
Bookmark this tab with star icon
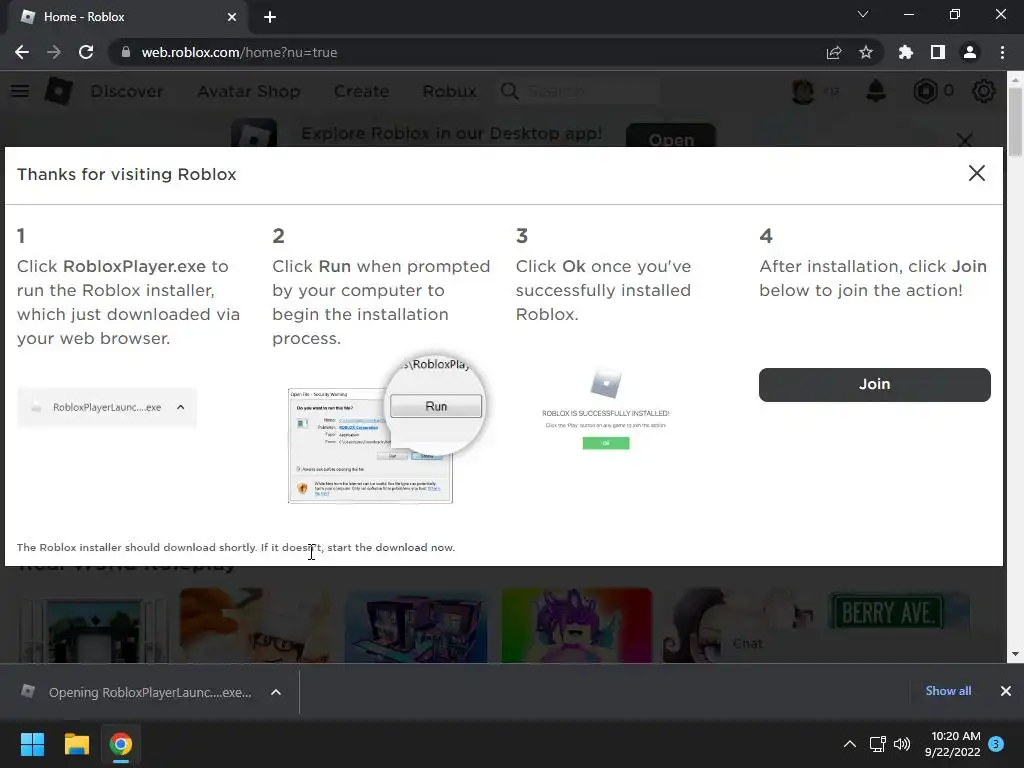(x=866, y=52)
